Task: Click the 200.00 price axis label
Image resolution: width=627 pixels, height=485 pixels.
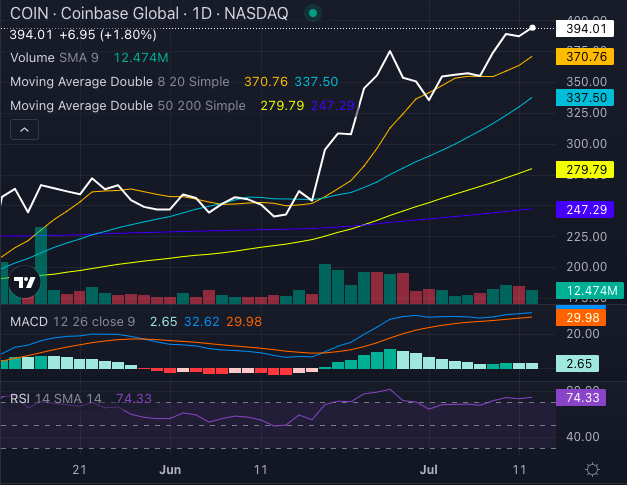Action: click(x=587, y=267)
